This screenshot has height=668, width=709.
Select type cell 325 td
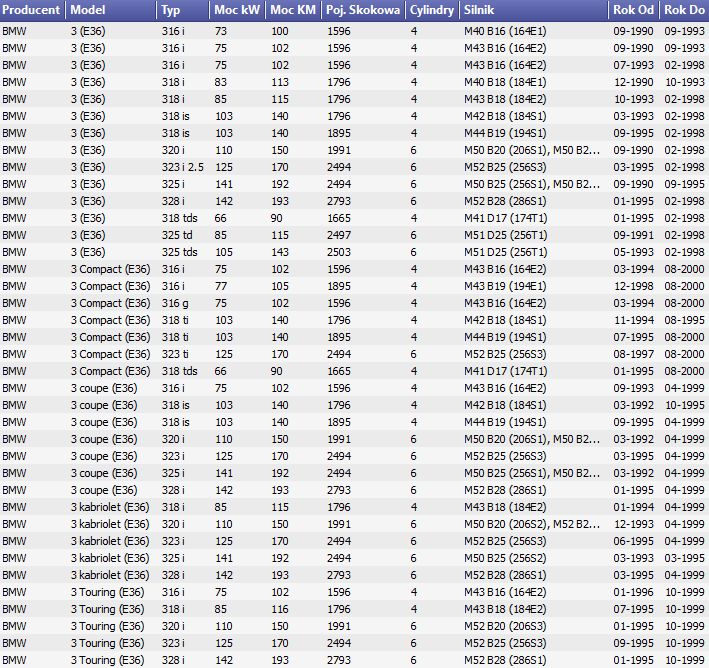click(x=177, y=235)
